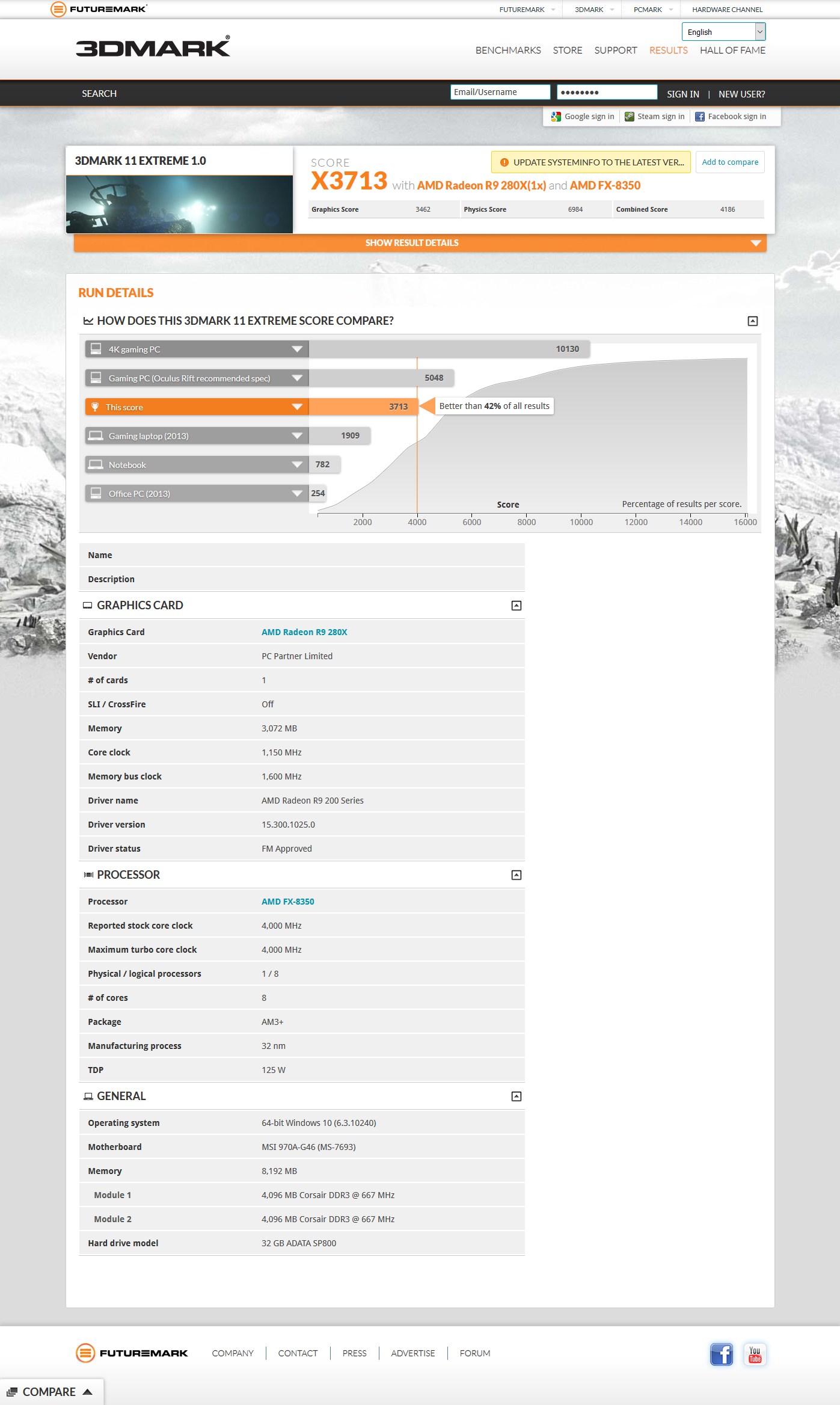
Task: Go to the BENCHMARKS page
Action: [508, 51]
